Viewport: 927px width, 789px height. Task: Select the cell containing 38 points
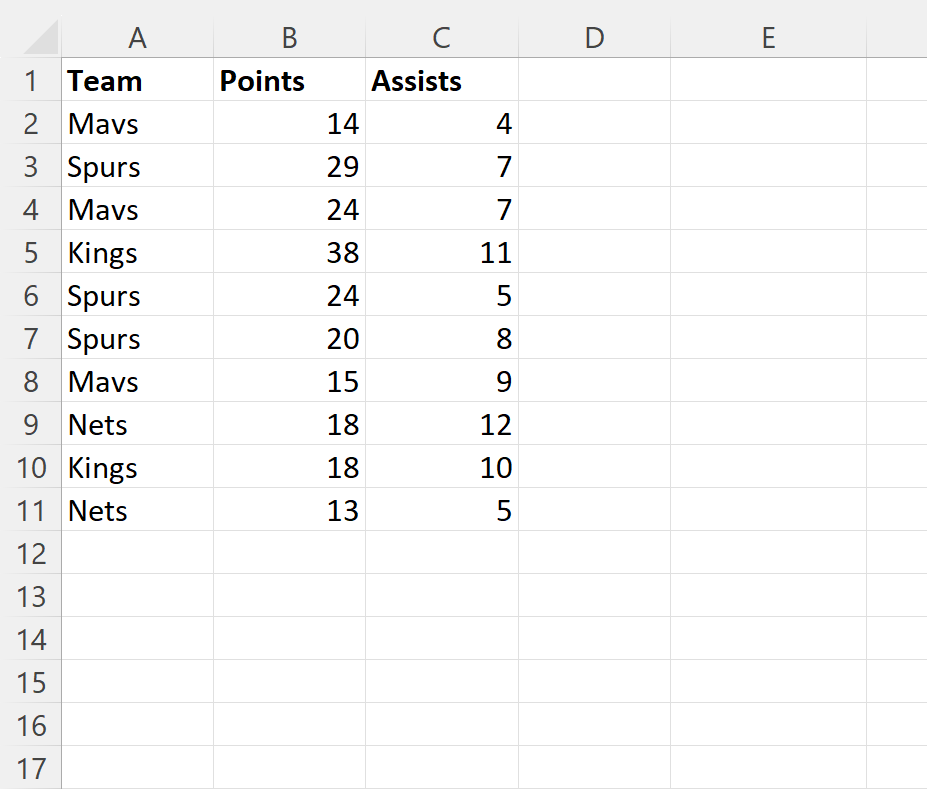point(289,253)
